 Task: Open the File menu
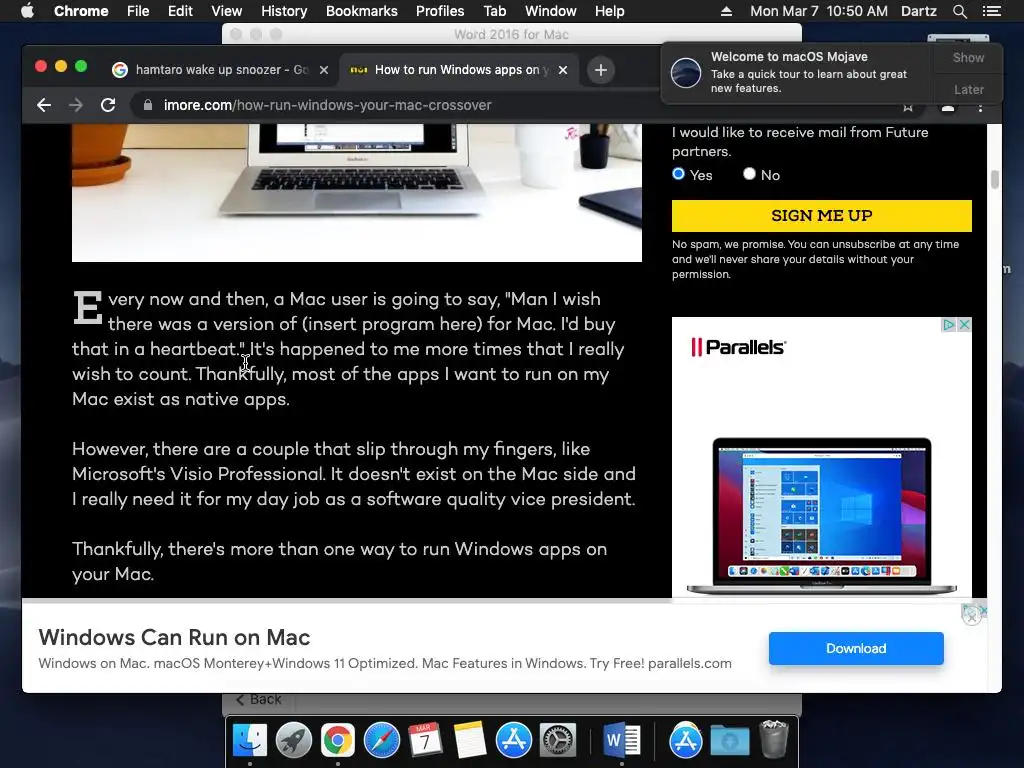pyautogui.click(x=138, y=11)
